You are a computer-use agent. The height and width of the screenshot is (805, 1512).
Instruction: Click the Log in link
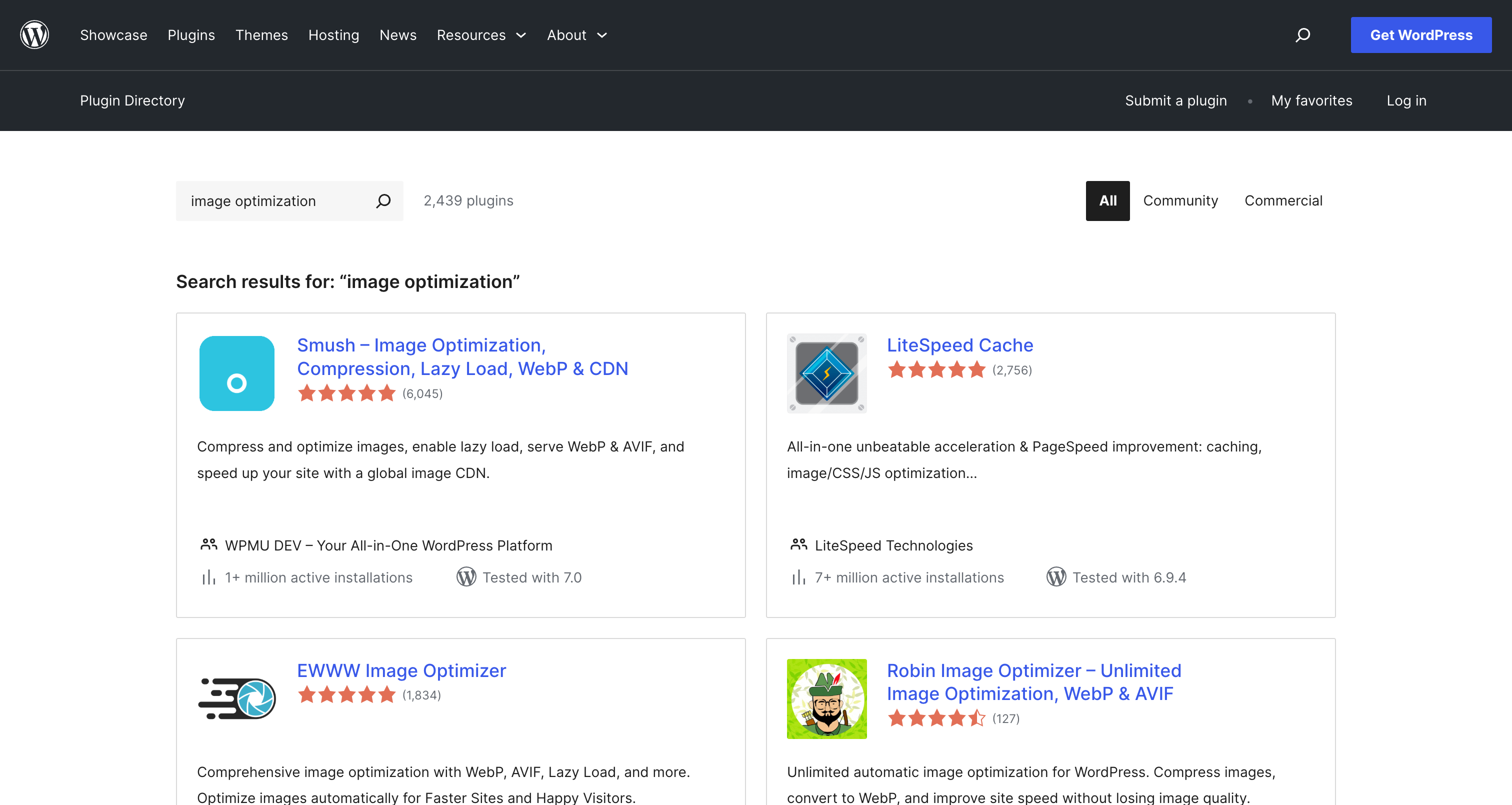(x=1406, y=101)
